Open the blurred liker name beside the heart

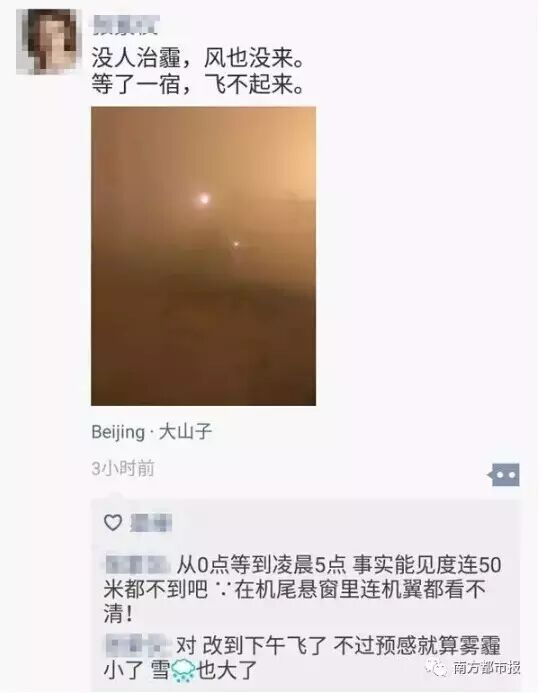coord(151,523)
